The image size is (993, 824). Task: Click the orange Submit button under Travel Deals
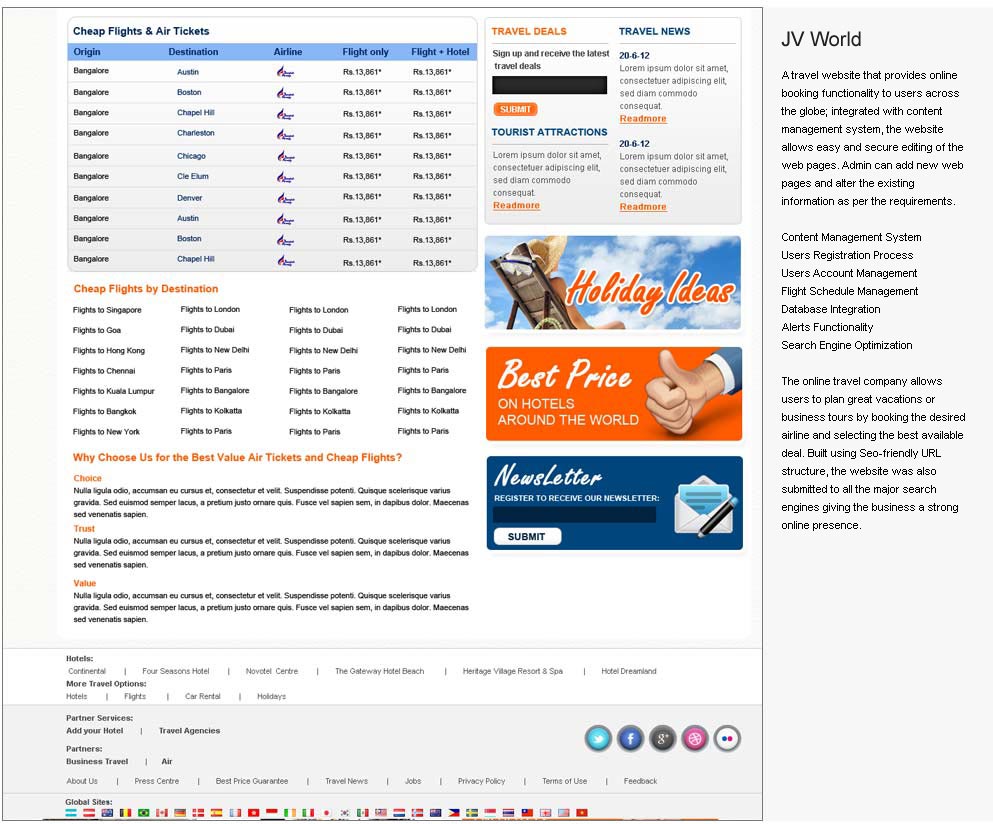point(515,109)
